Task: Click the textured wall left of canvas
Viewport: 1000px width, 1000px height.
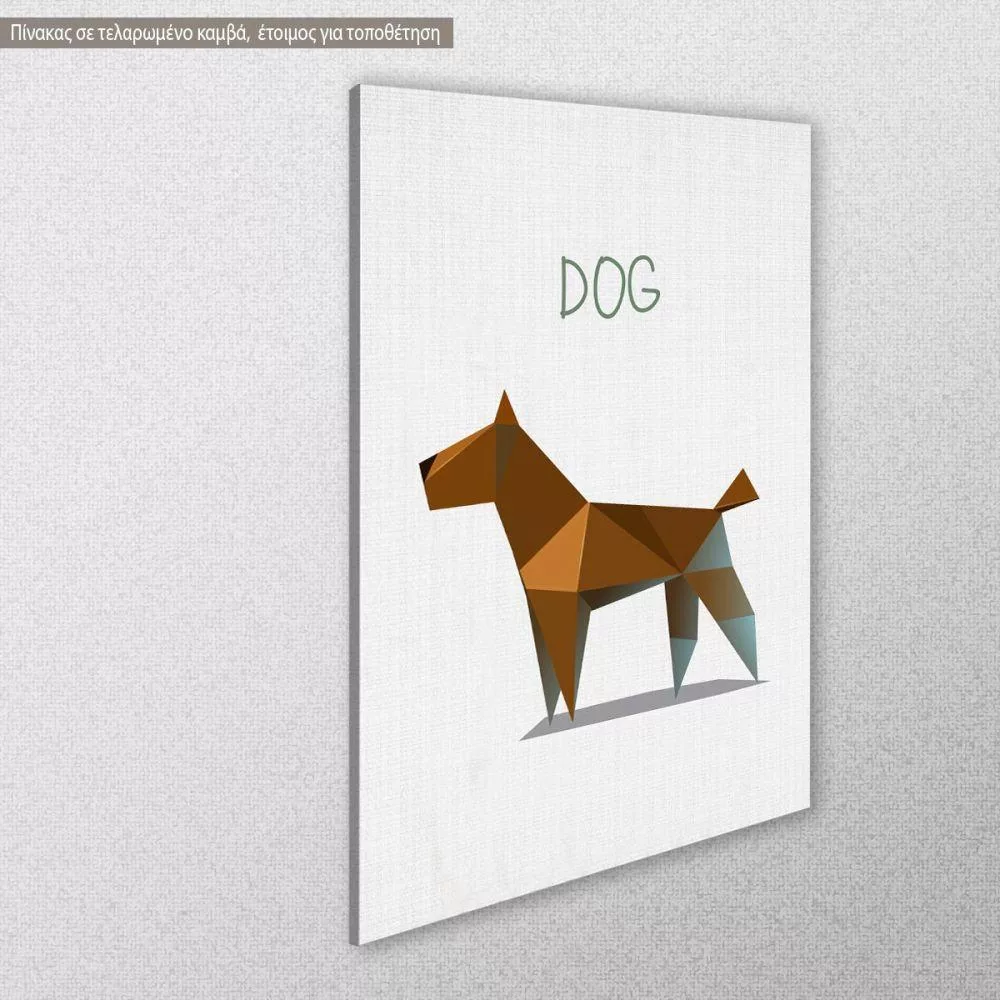Action: 170,500
